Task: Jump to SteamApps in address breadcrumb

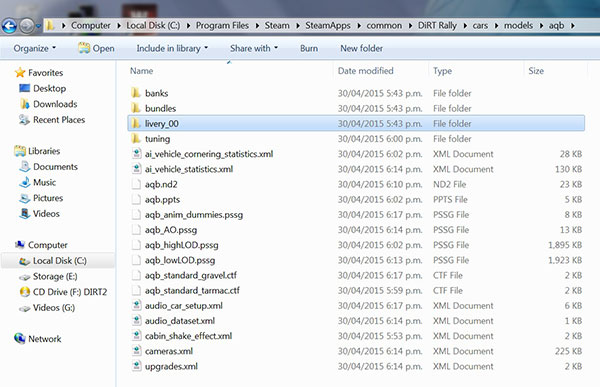Action: 328,26
